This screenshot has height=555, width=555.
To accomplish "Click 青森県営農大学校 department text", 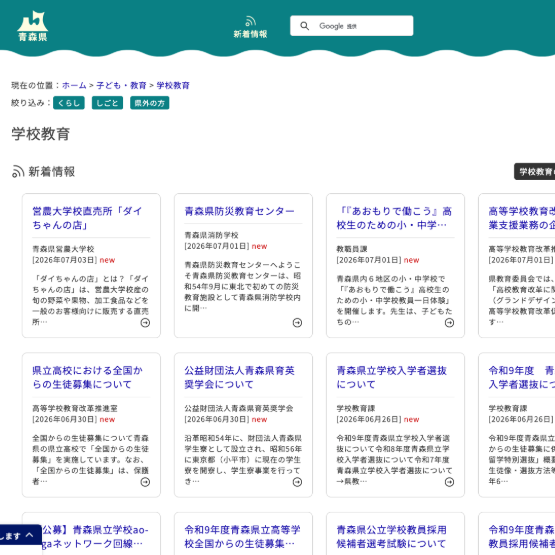I will coord(63,249).
